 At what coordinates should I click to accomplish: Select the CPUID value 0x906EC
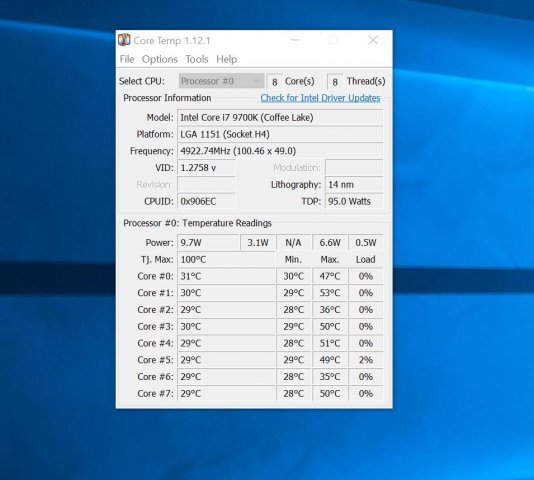coord(206,201)
